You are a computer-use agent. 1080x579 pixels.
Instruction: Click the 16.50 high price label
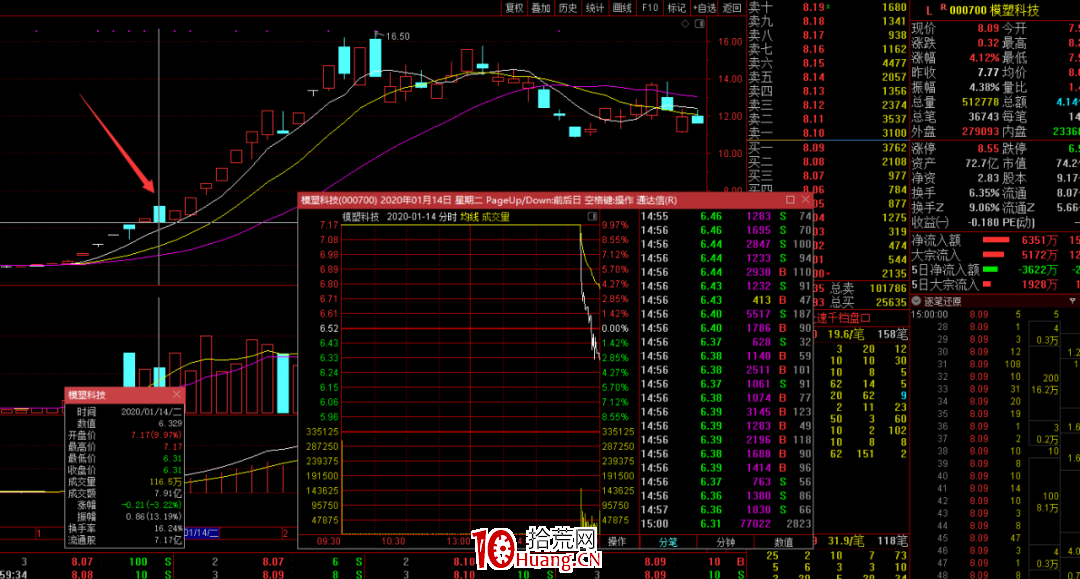click(397, 36)
